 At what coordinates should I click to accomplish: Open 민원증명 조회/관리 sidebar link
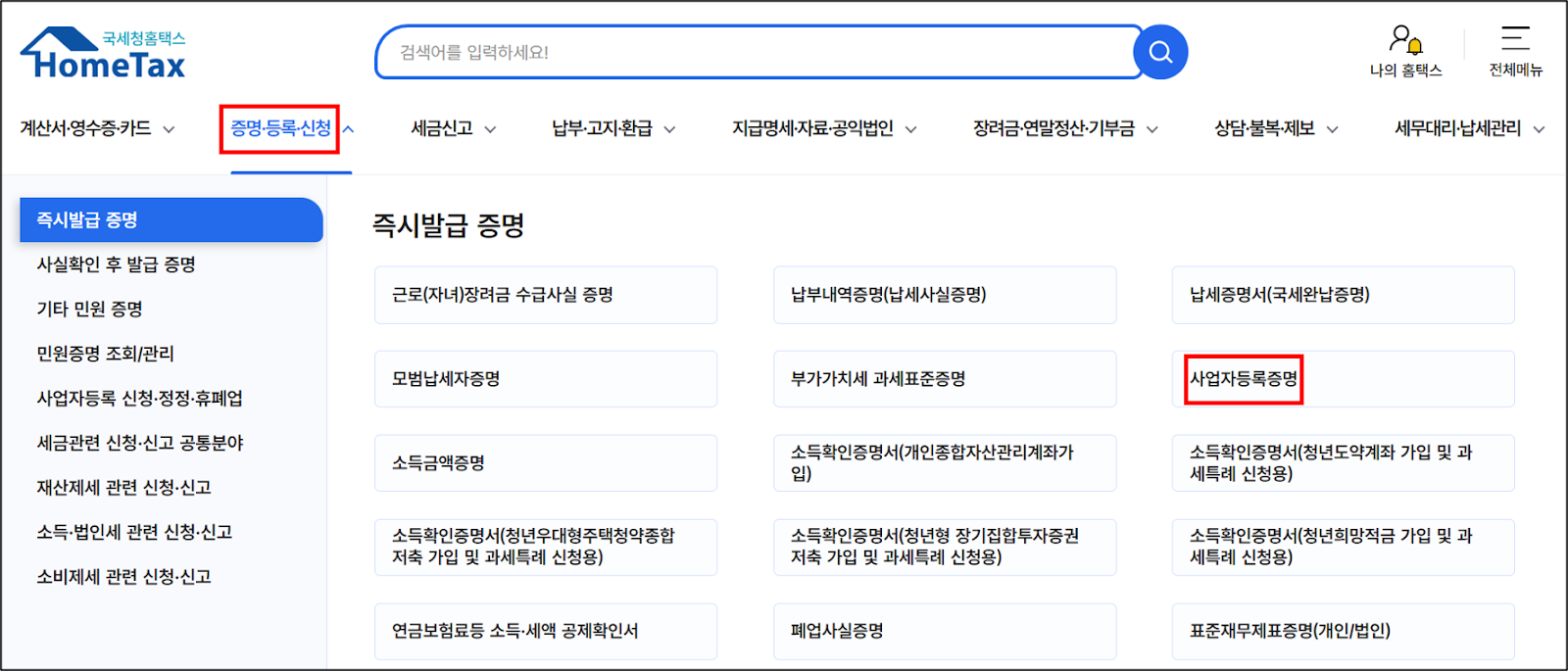point(105,354)
